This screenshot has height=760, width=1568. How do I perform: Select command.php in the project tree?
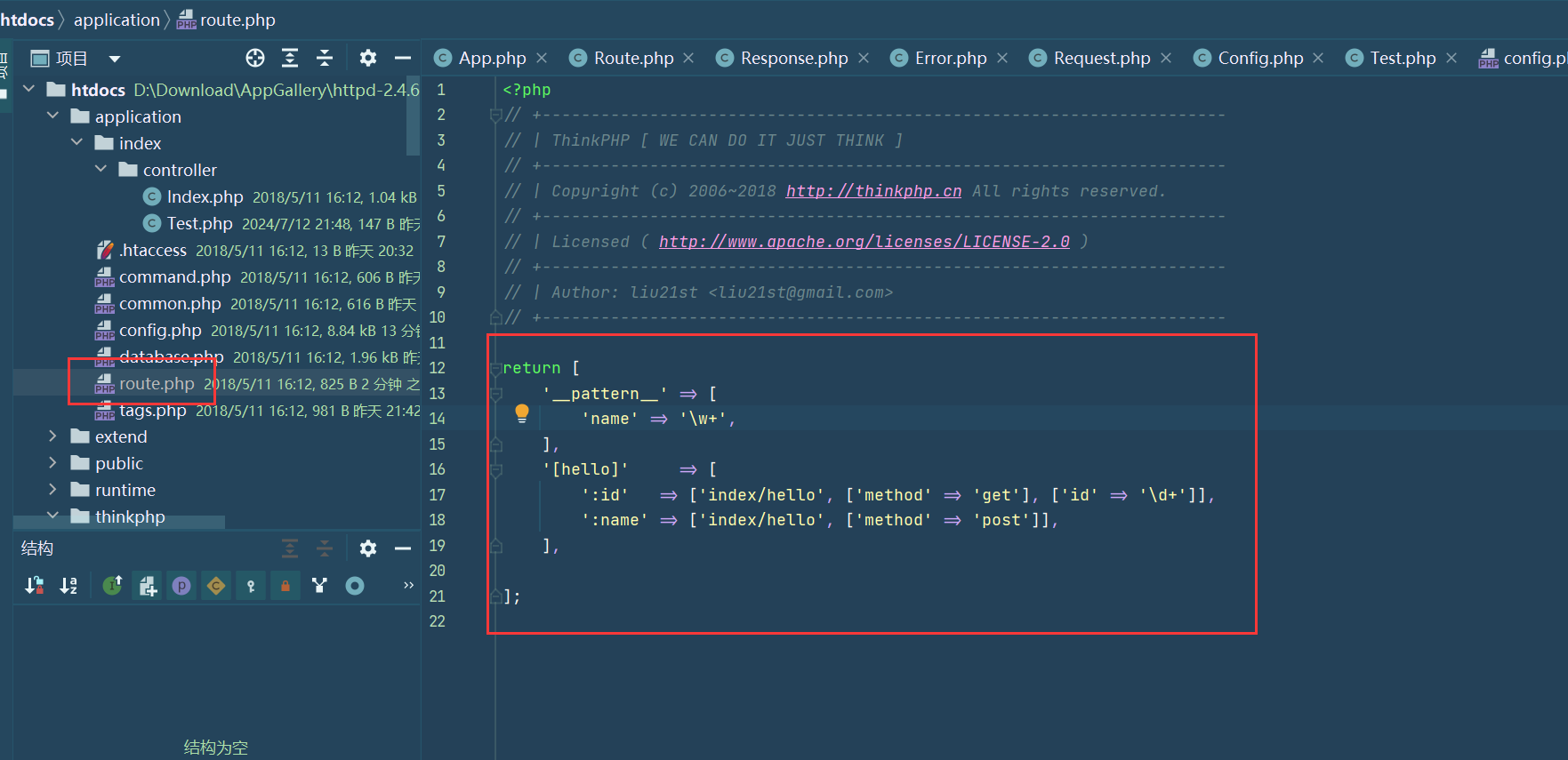175,276
